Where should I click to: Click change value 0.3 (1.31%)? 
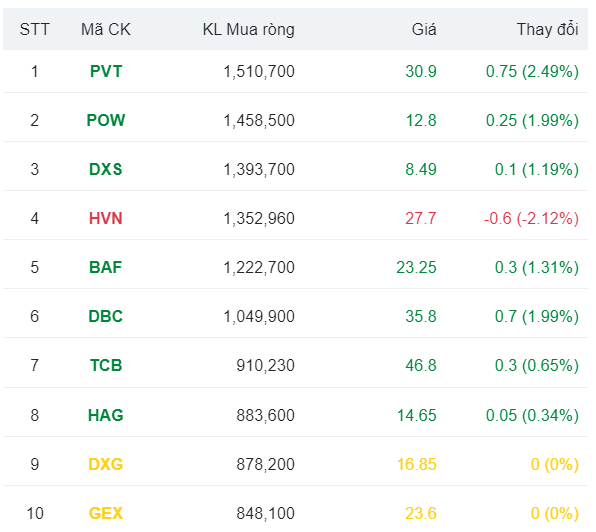(x=537, y=268)
